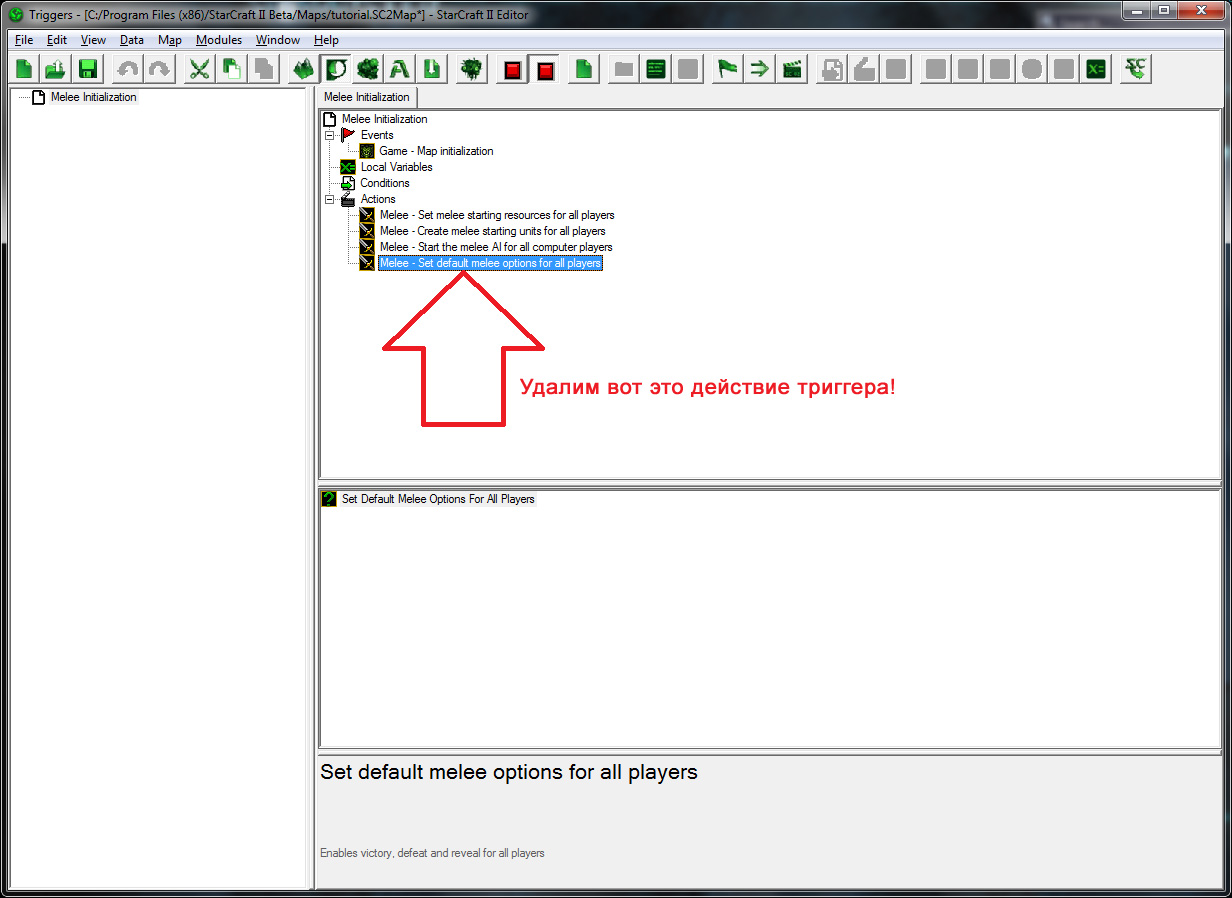The width and height of the screenshot is (1232, 898).
Task: Maximize the Triggers editor window
Action: coord(1164,10)
